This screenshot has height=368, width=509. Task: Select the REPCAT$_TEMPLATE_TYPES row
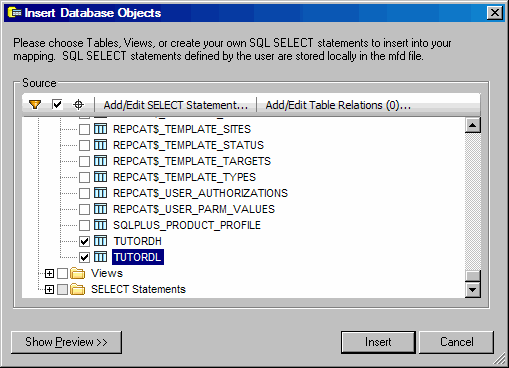184,177
